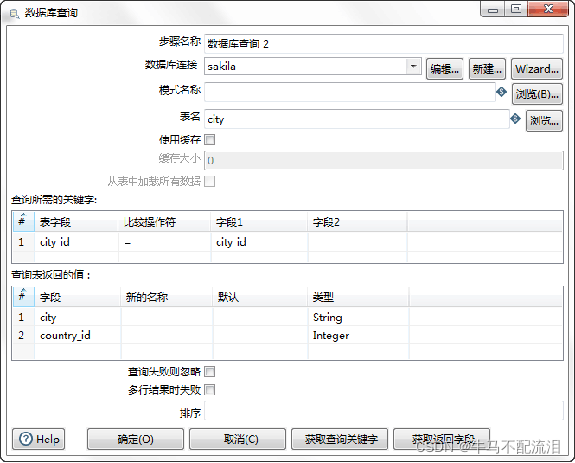The height and width of the screenshot is (463, 575).
Task: Select the Integer type cell
Action: tap(359, 335)
